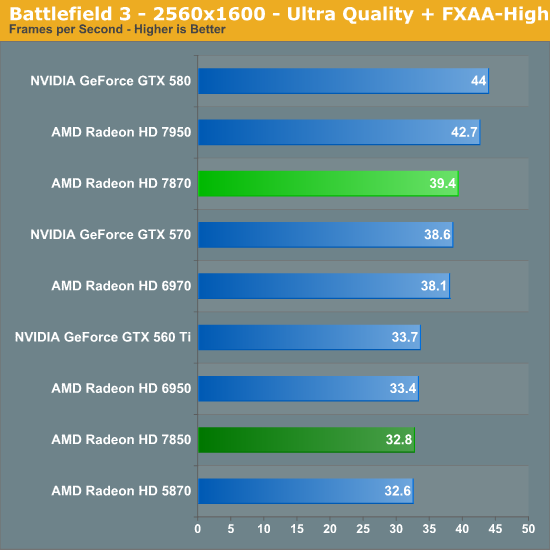Click the x-axis tick label '5'
This screenshot has width=550, height=550.
point(230,529)
